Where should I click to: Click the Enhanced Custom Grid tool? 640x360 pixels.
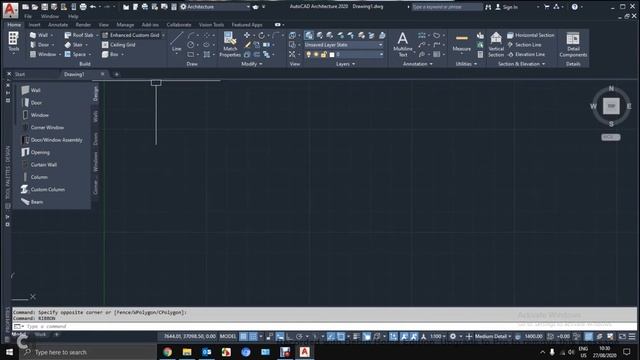pyautogui.click(x=131, y=35)
